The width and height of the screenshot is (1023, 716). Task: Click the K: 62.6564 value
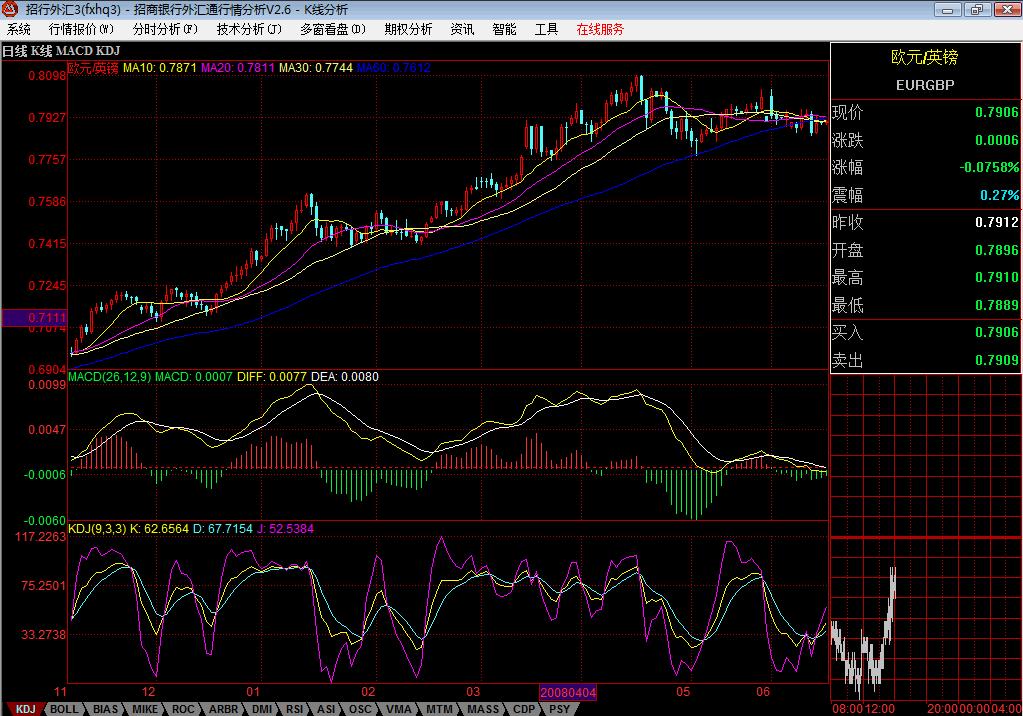coord(160,529)
